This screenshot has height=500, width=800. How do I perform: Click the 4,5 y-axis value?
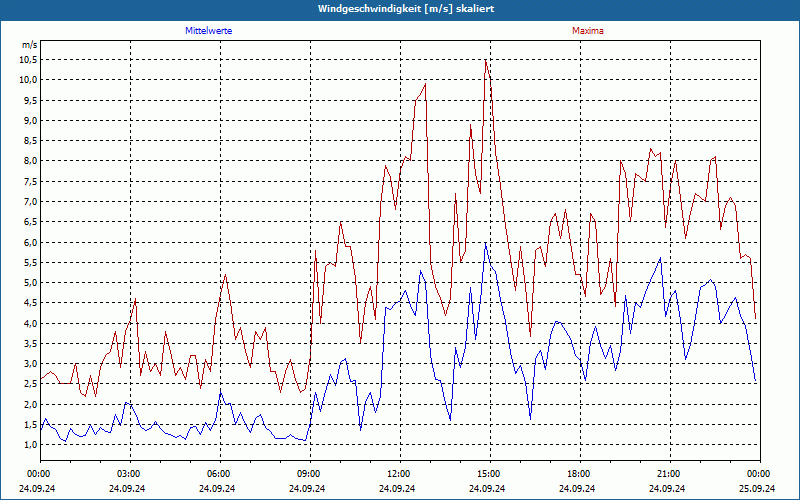tap(31, 303)
